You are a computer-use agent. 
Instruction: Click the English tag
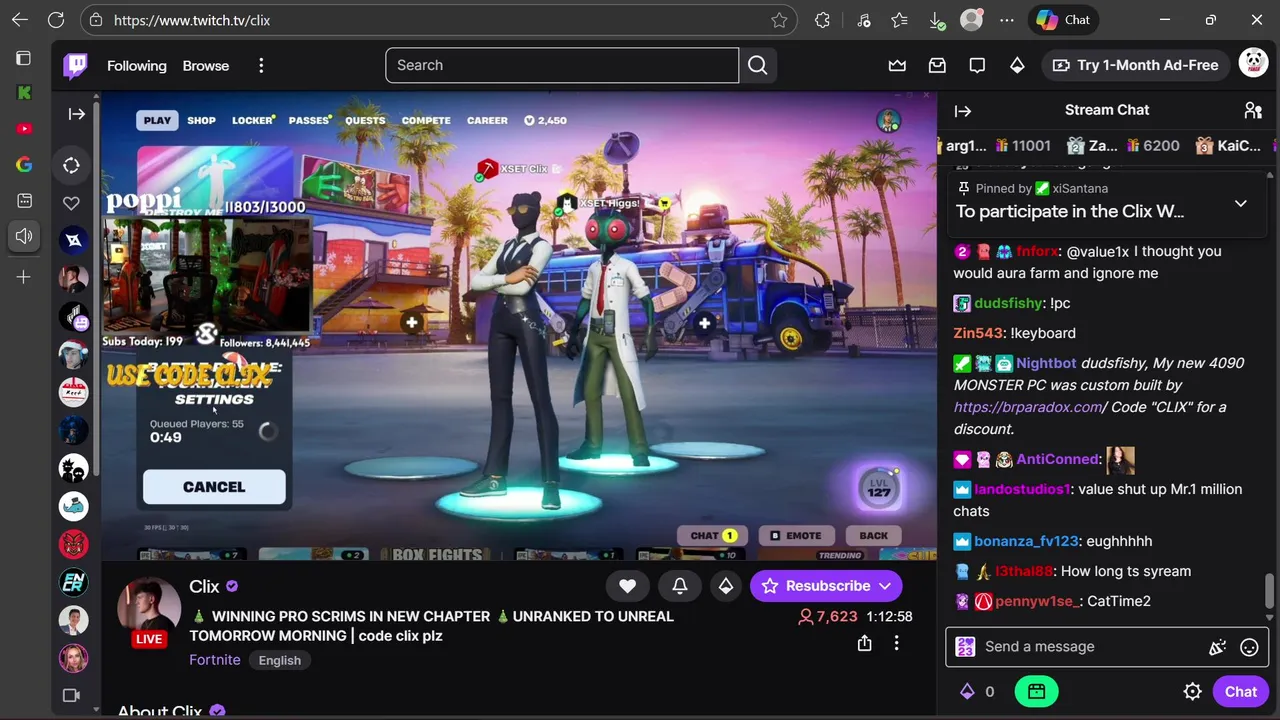280,661
